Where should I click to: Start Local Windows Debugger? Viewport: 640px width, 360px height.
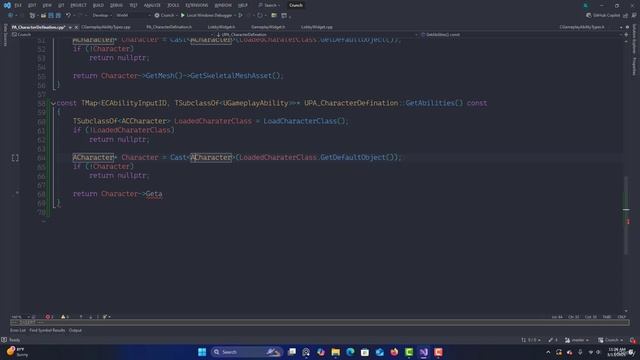click(x=208, y=16)
